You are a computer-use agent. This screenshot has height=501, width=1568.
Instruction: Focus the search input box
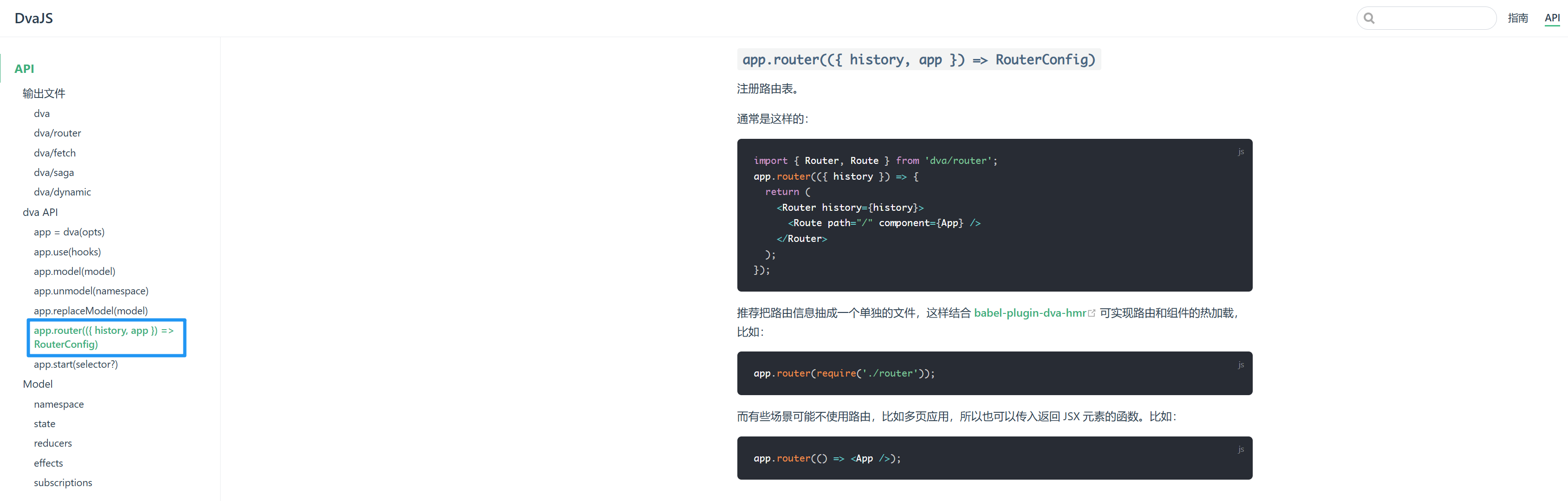[x=1426, y=18]
